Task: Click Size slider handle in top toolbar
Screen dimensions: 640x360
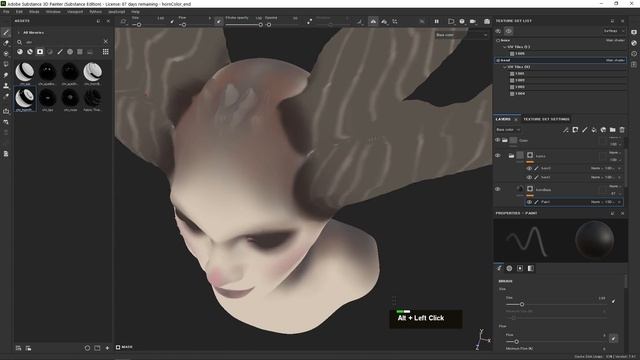Action: pyautogui.click(x=139, y=25)
